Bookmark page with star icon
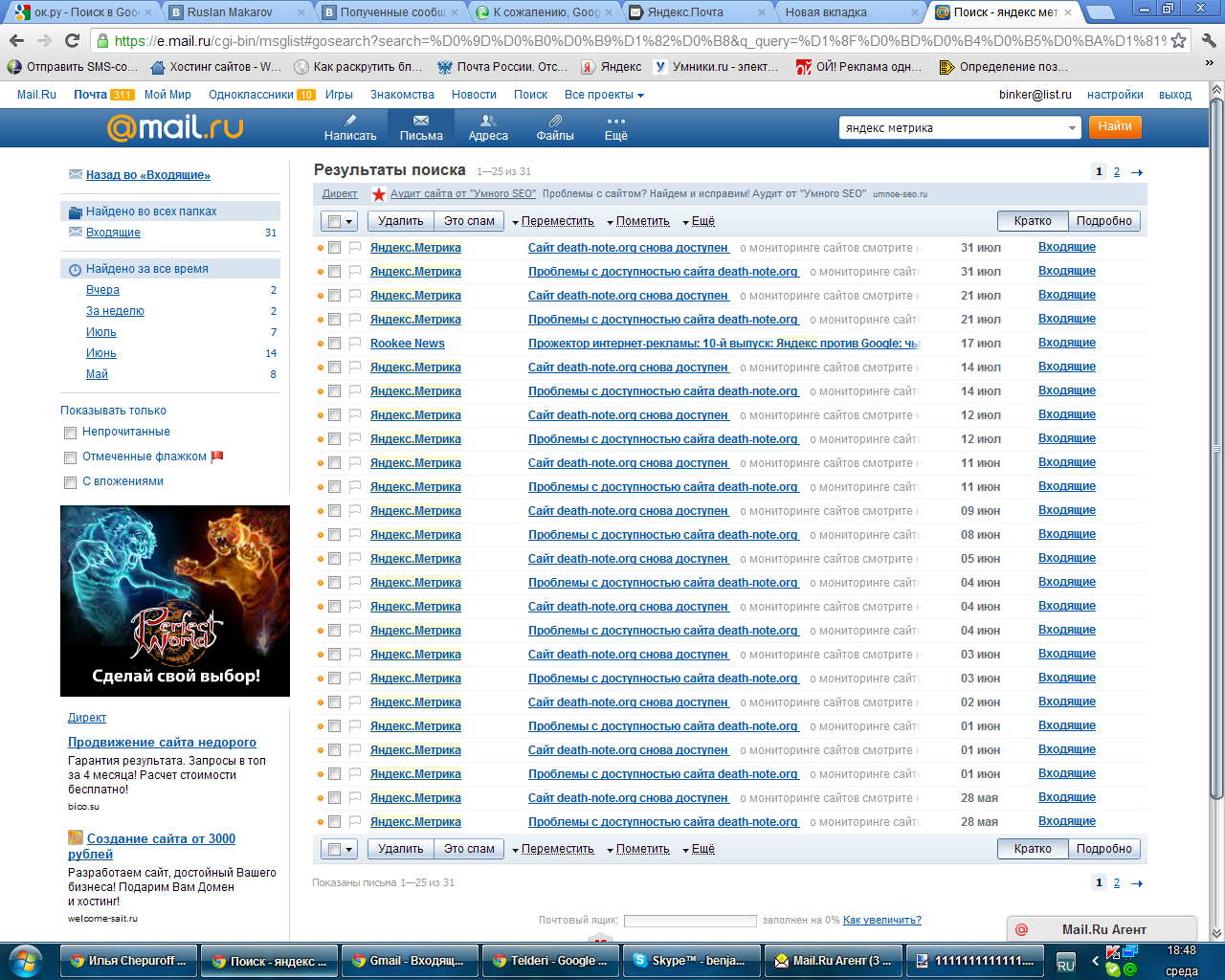 tap(1179, 41)
